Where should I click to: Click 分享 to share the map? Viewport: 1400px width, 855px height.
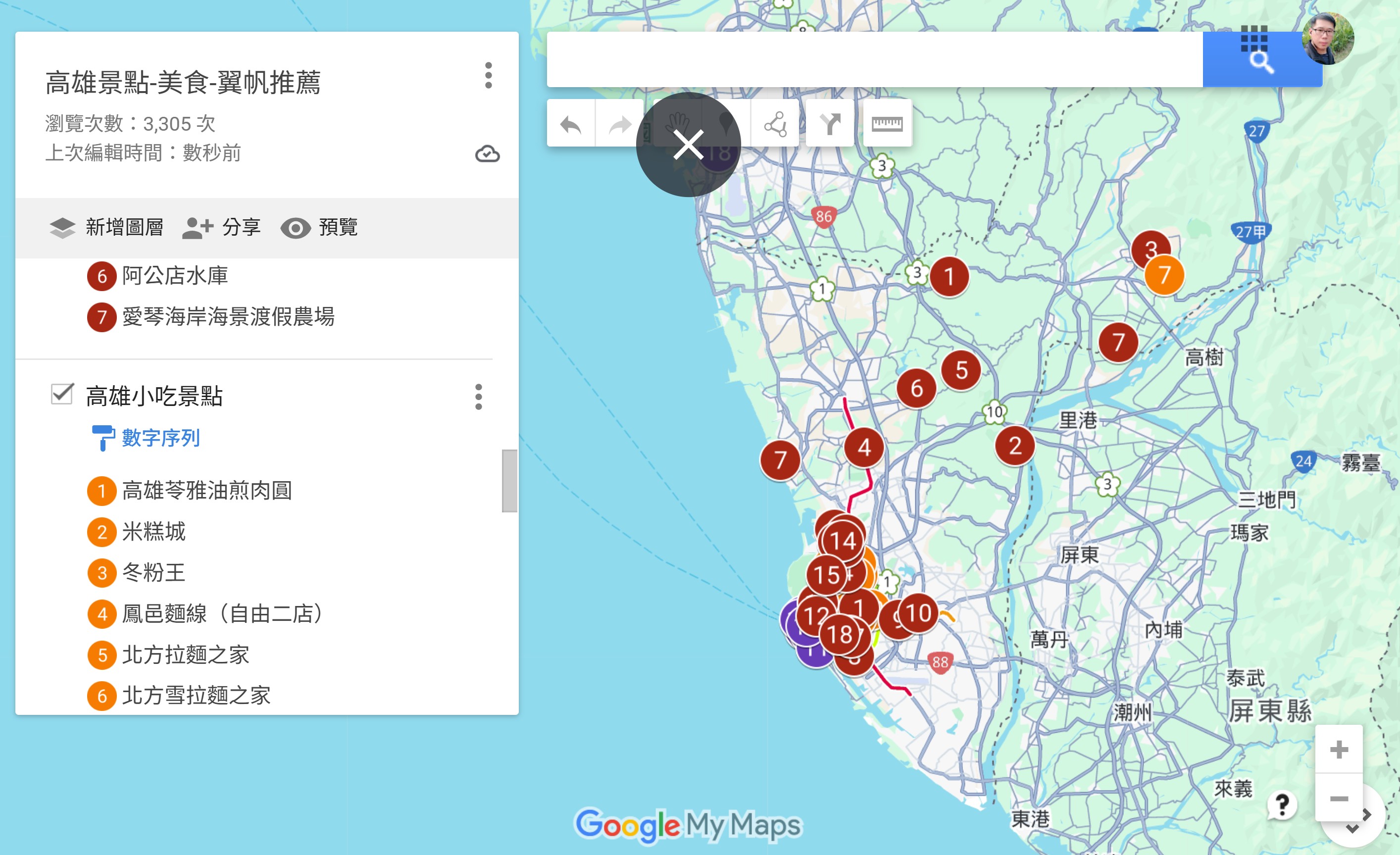(x=222, y=228)
